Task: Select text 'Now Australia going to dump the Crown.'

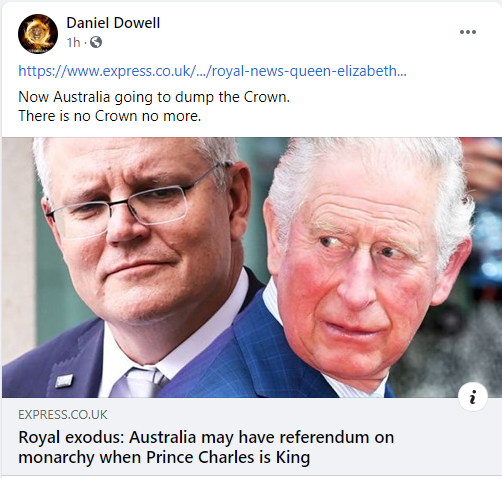Action: coord(154,97)
